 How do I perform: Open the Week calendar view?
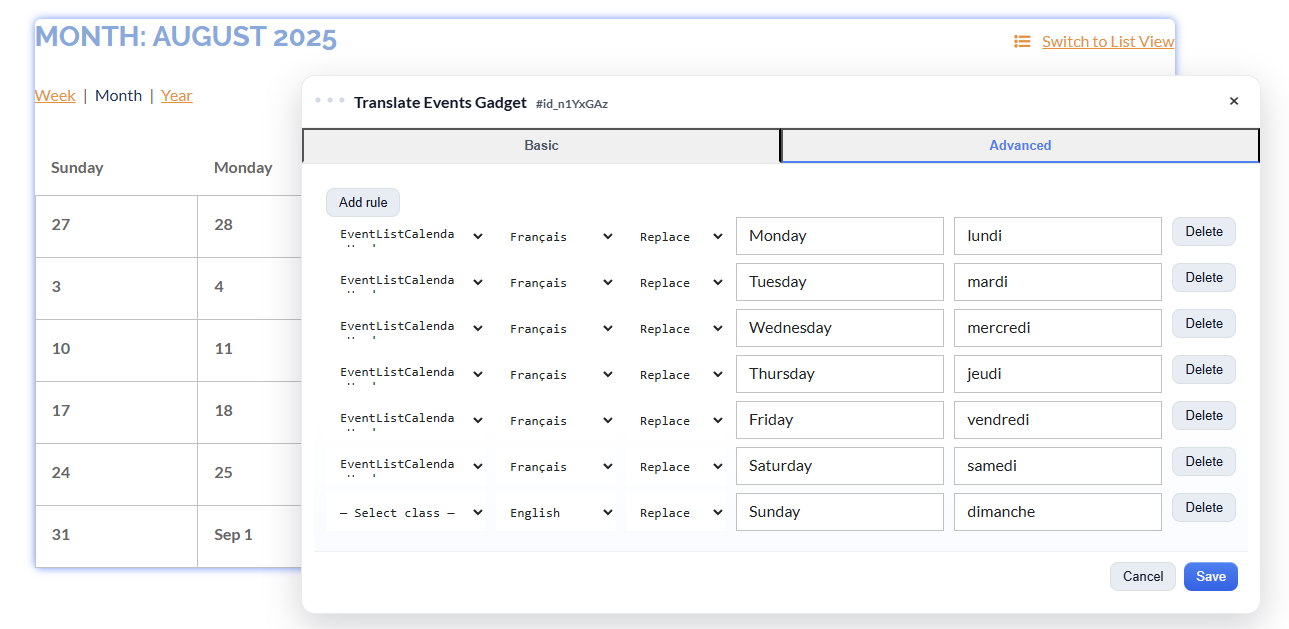[55, 95]
